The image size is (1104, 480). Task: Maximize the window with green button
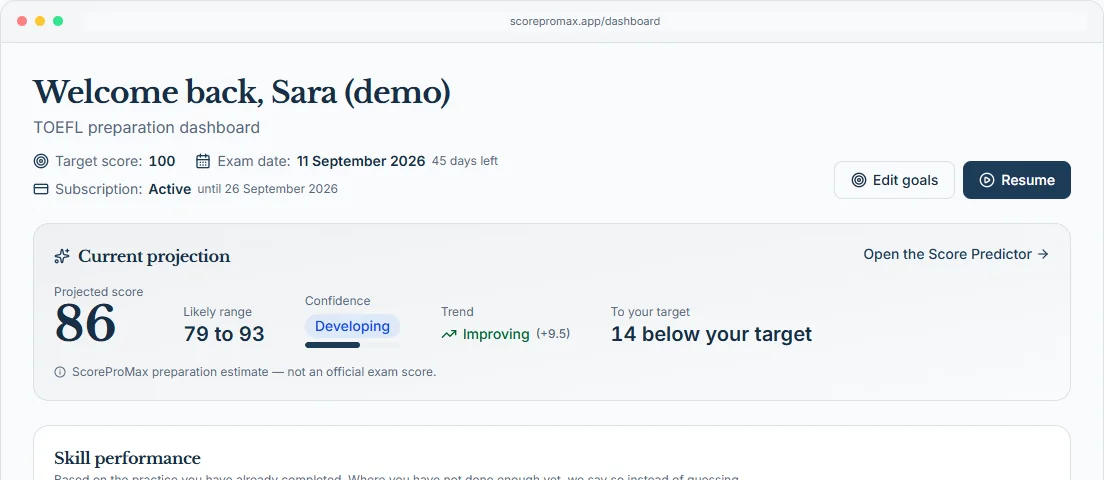pos(58,21)
